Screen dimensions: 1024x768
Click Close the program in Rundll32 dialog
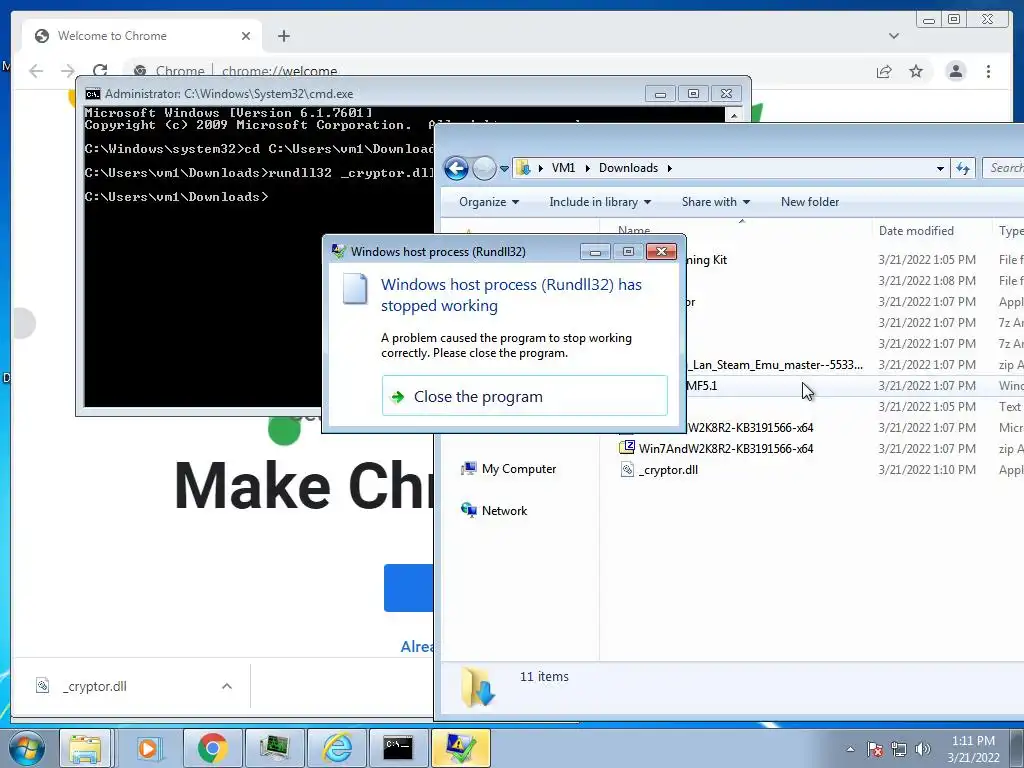pos(524,396)
